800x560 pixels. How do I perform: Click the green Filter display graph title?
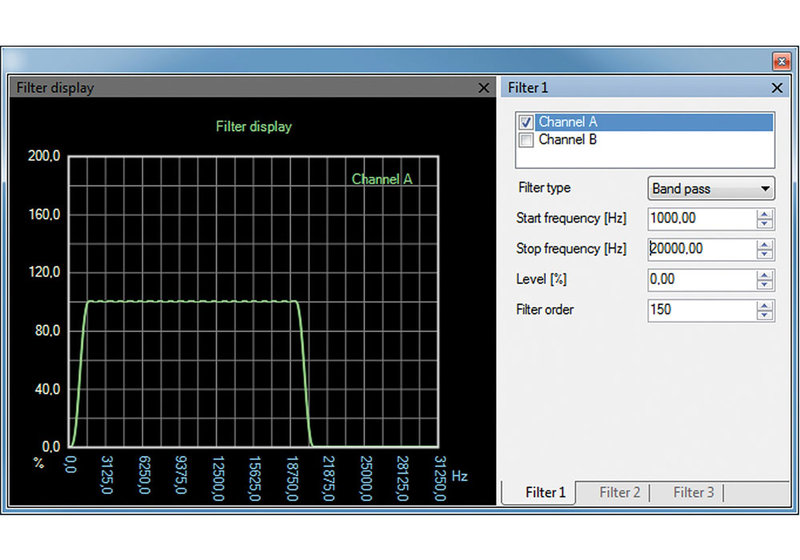(x=254, y=126)
